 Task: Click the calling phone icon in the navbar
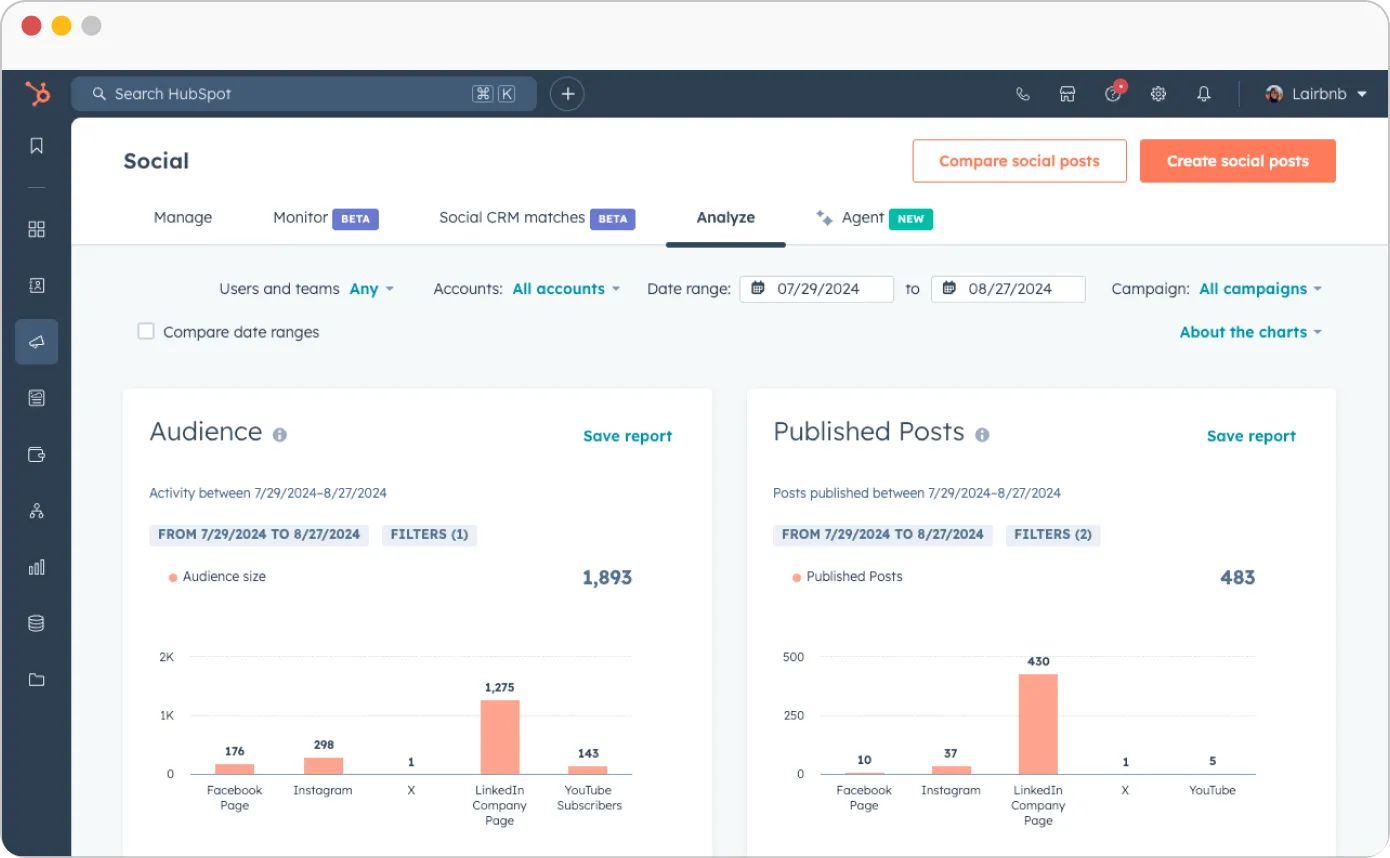[x=1022, y=93]
